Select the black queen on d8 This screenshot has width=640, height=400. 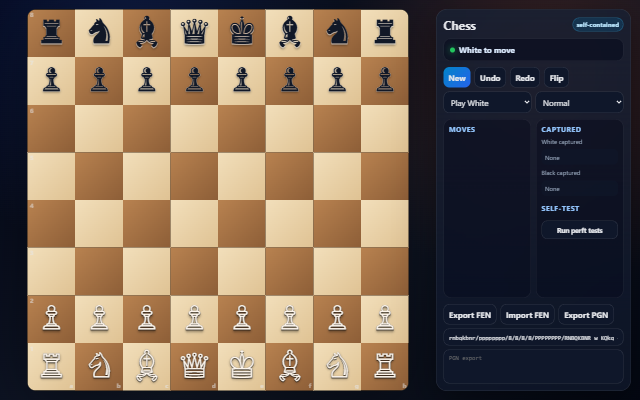(194, 33)
